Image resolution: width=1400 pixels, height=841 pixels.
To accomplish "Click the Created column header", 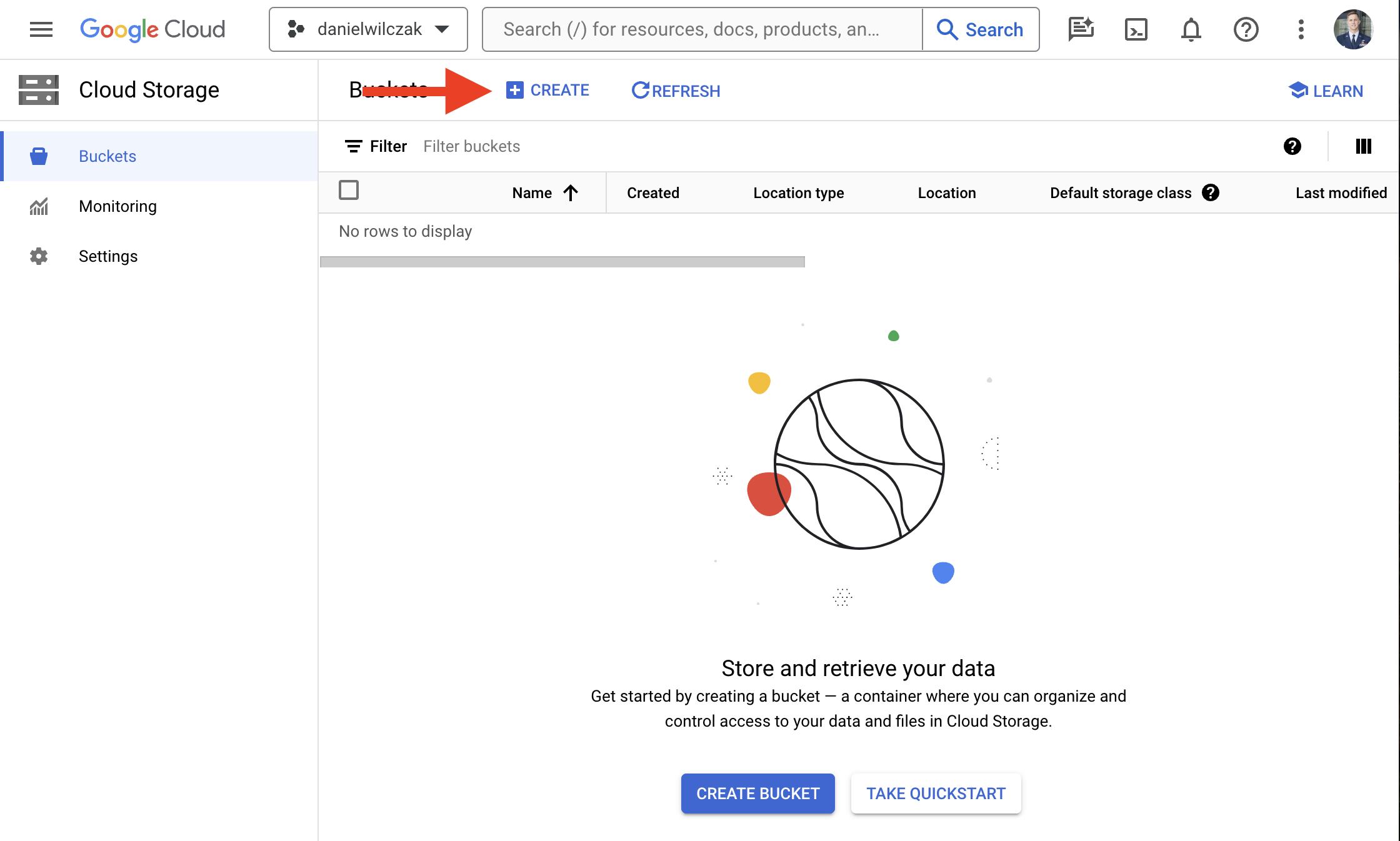I will pyautogui.click(x=653, y=193).
